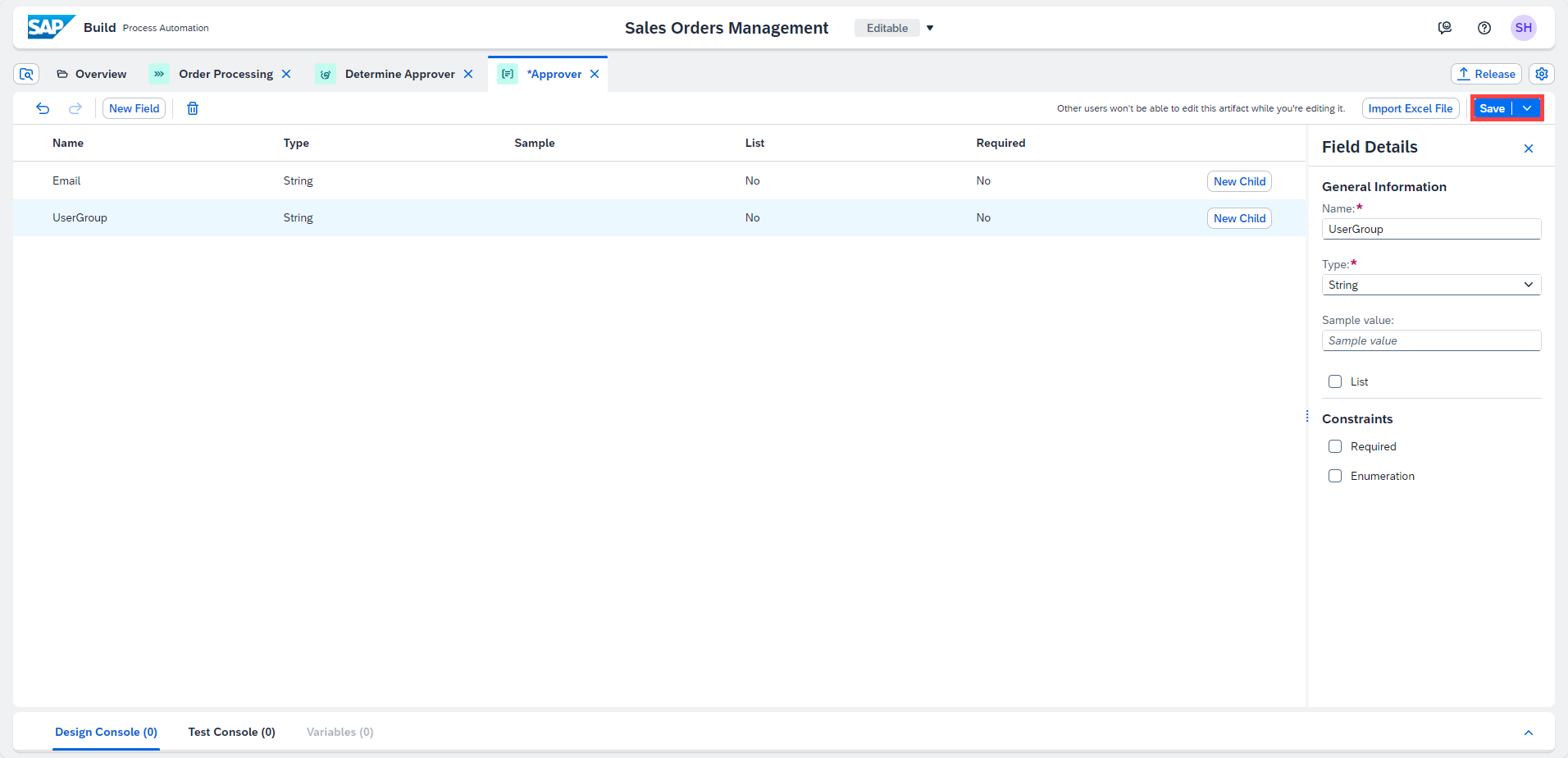The height and width of the screenshot is (758, 1568).
Task: Click the Editable status badge
Action: (887, 28)
